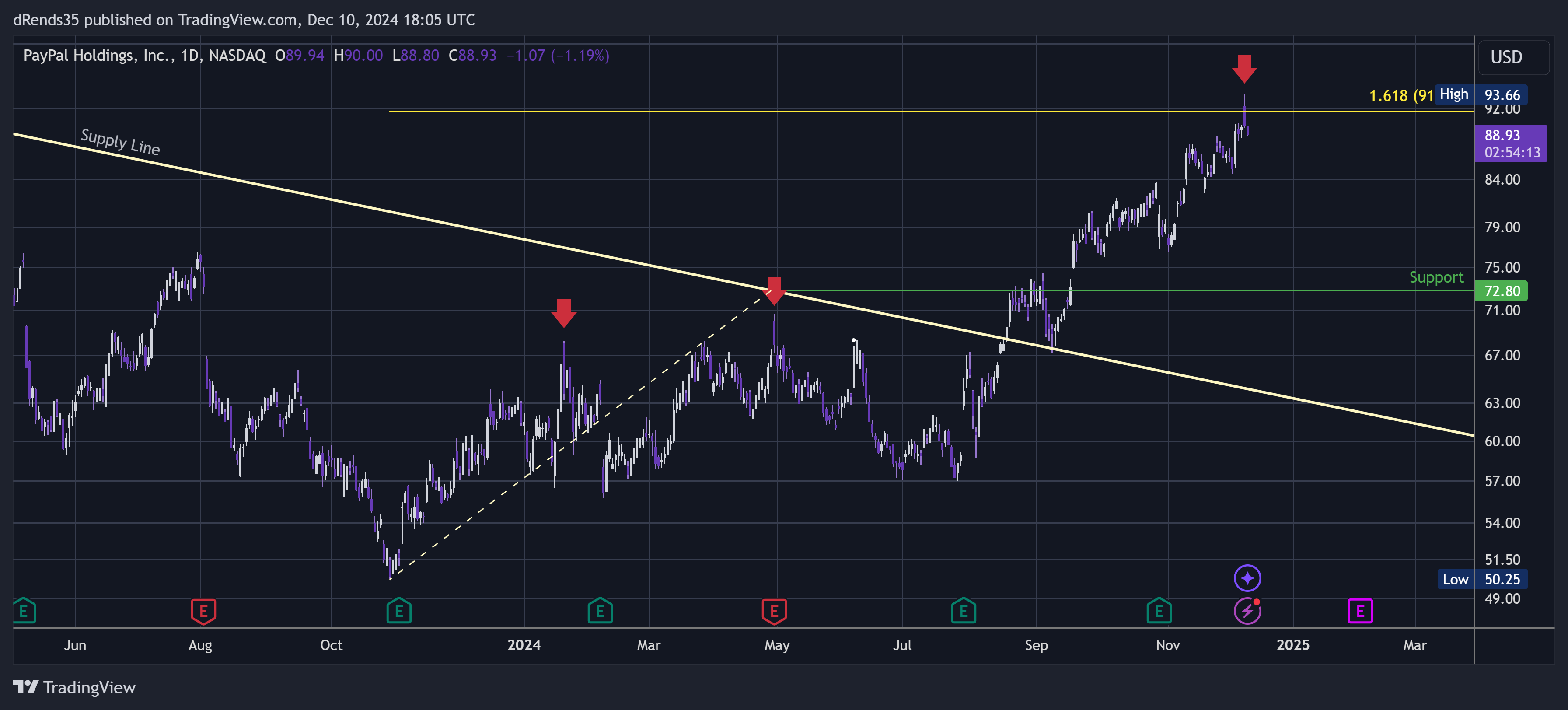
Task: Click the Jul label on the time axis
Action: 901,645
